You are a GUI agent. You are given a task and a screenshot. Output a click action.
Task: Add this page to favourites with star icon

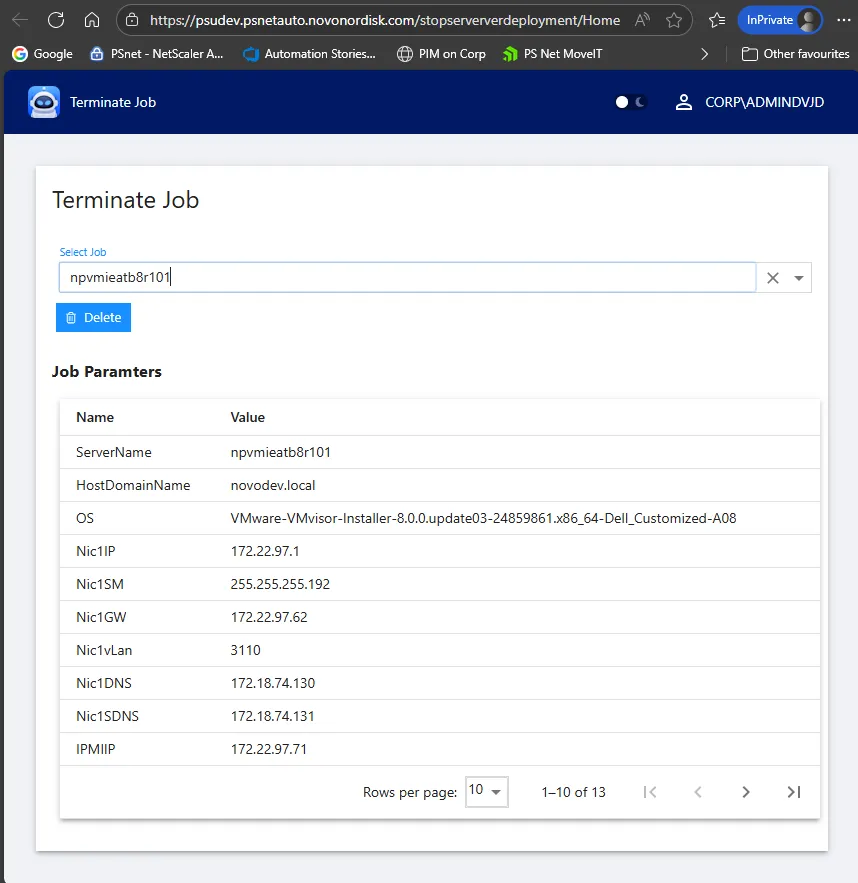pos(674,20)
